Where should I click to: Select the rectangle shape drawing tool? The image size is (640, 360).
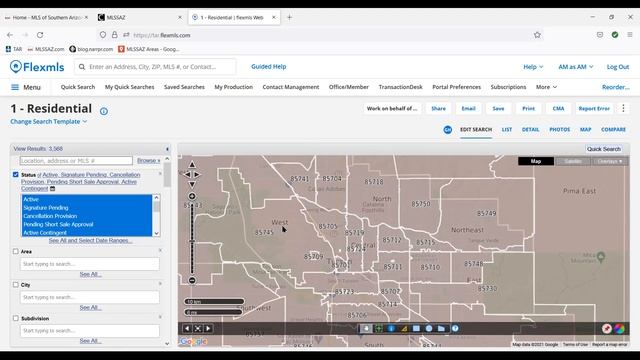coord(416,328)
